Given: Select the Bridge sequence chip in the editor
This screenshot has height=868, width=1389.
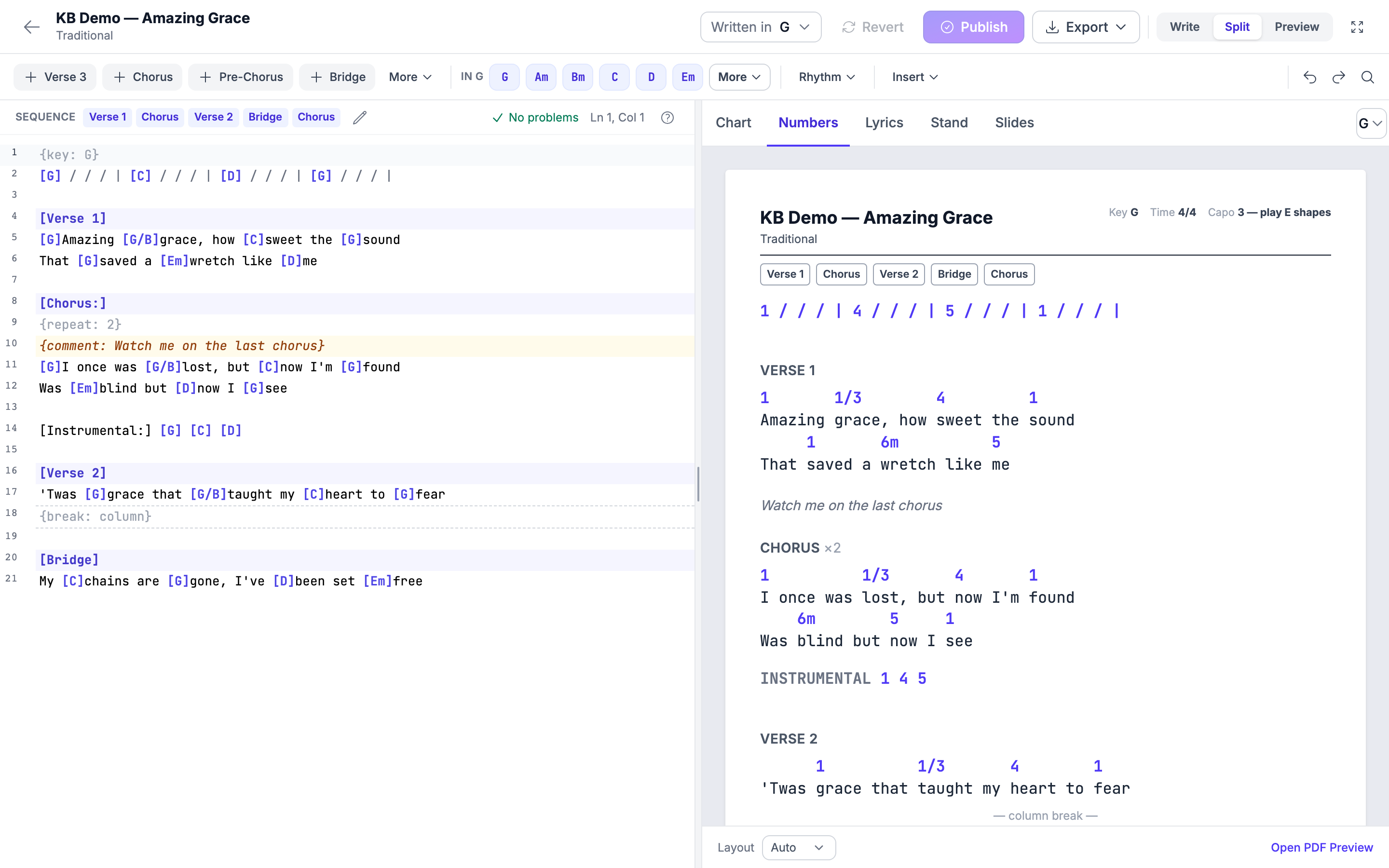Looking at the screenshot, I should pyautogui.click(x=265, y=117).
